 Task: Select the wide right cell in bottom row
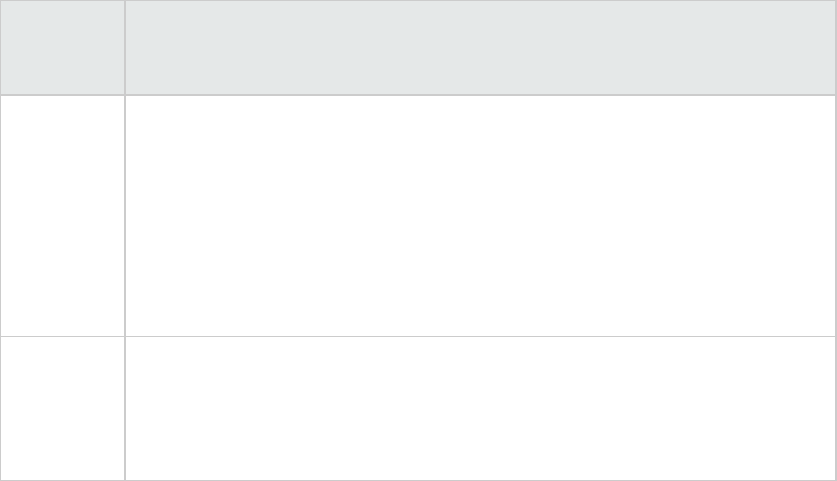click(480, 408)
